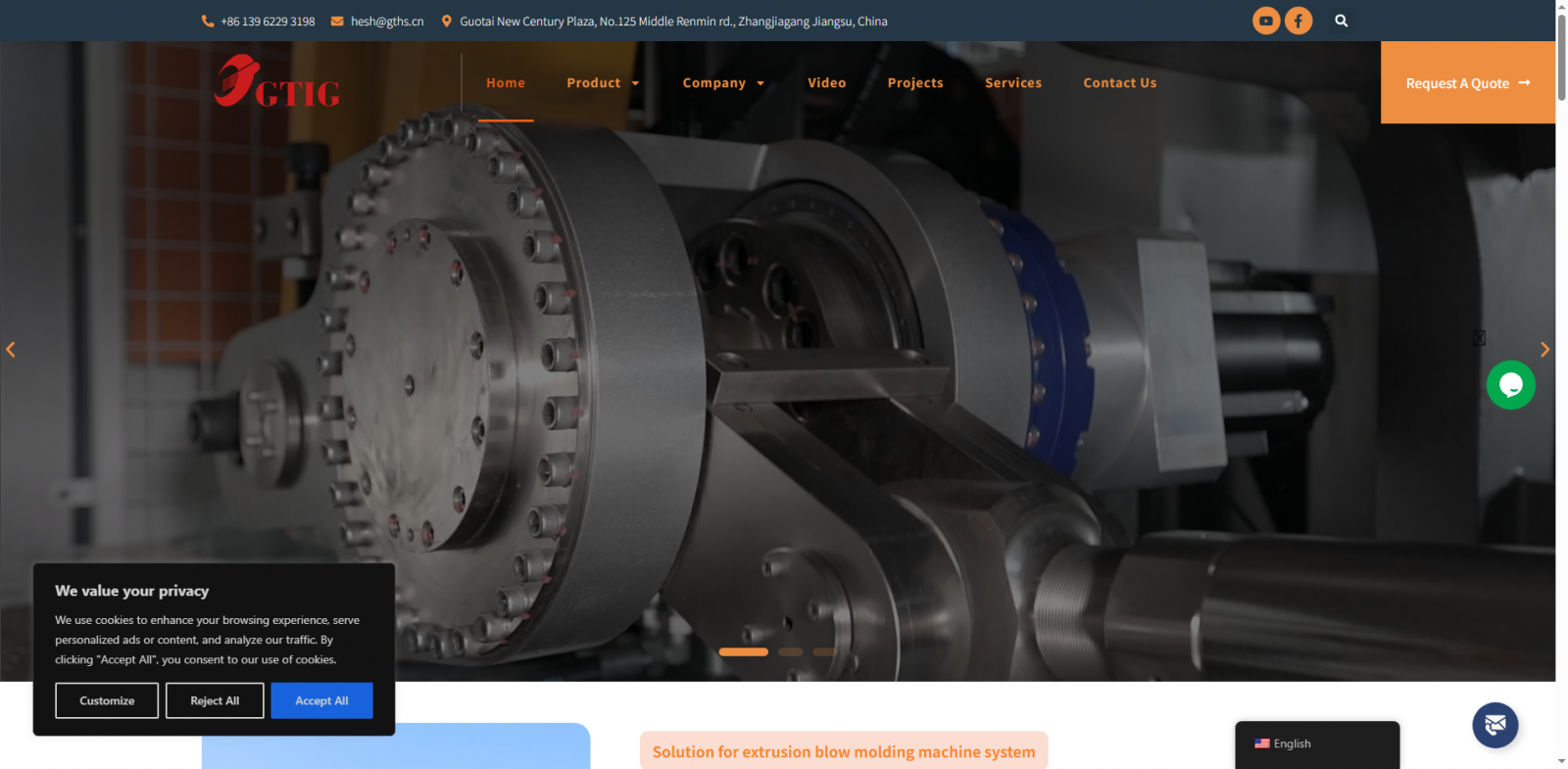
Task: Go to previous slide with left arrow
Action: (11, 350)
